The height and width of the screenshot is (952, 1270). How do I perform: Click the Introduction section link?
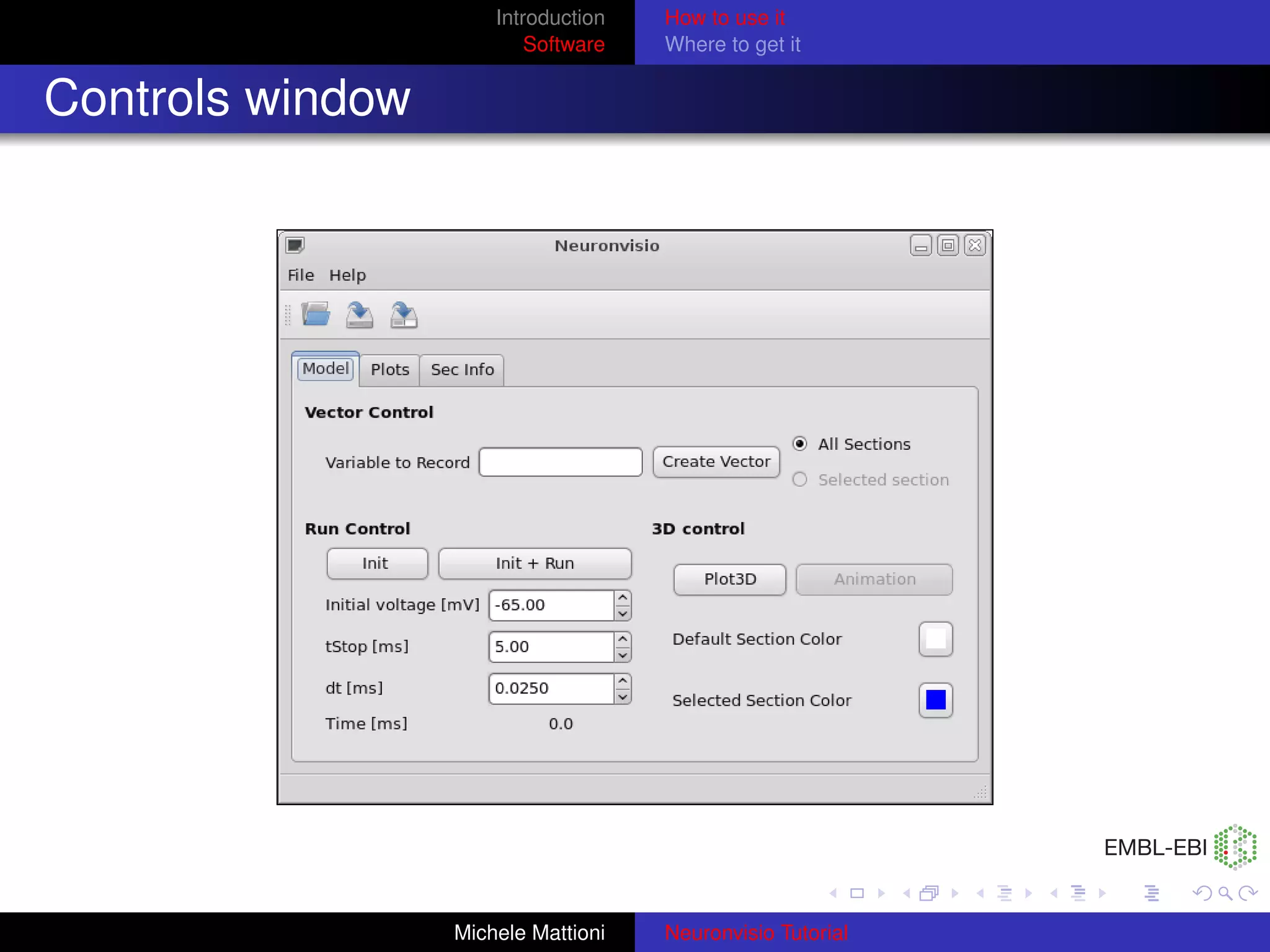550,17
